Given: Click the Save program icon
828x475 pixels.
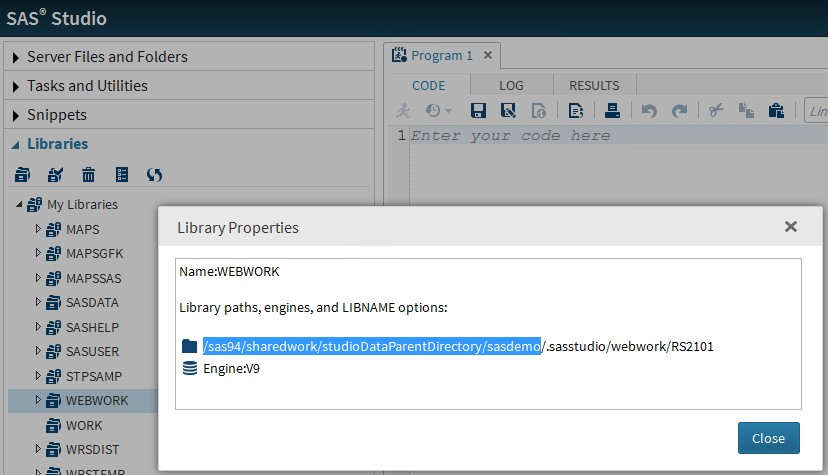Looking at the screenshot, I should pos(478,111).
